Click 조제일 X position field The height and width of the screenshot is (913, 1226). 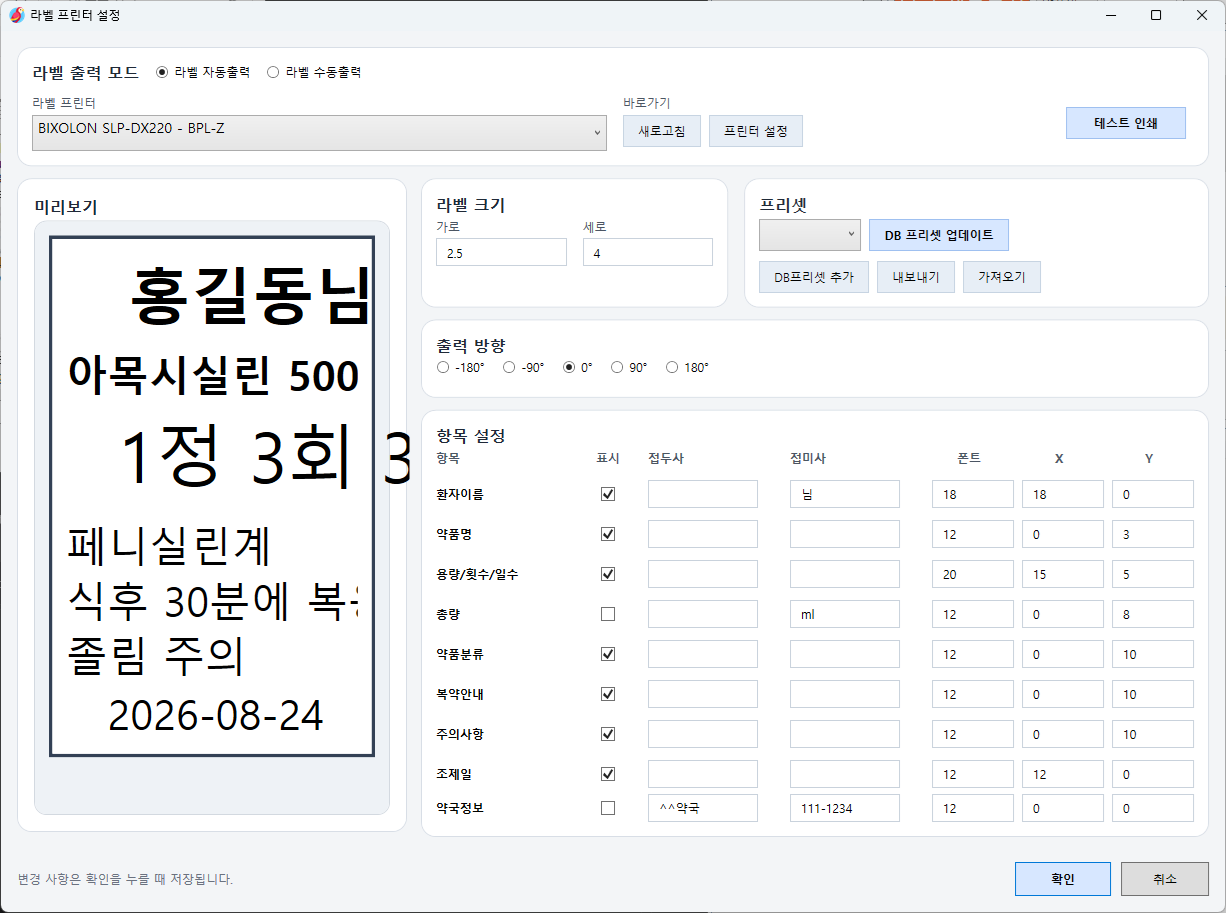point(1063,774)
